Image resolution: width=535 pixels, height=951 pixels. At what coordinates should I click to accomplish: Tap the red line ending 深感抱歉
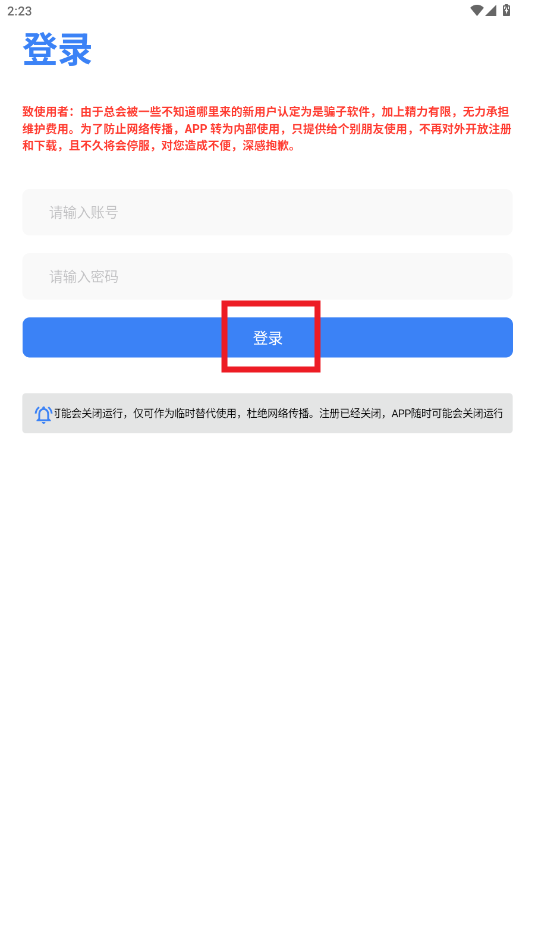160,147
